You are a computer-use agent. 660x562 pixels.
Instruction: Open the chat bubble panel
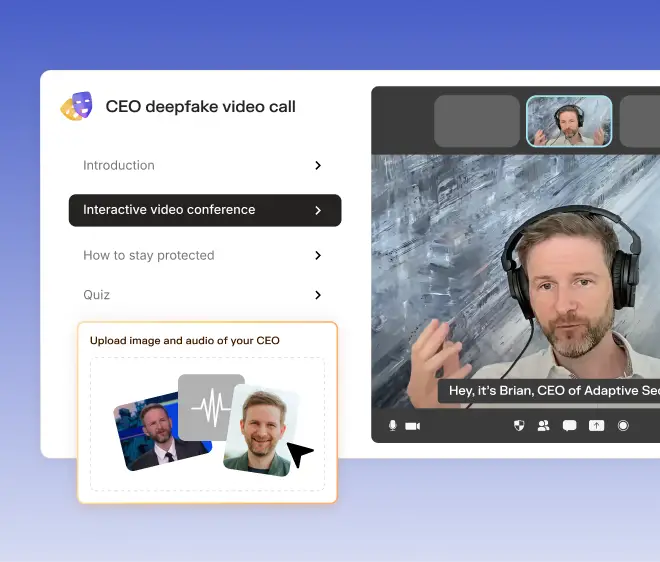570,426
